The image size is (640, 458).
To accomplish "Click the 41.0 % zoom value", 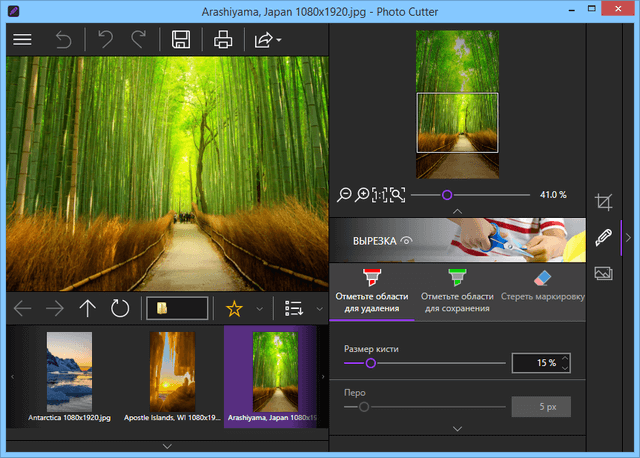I will point(553,195).
